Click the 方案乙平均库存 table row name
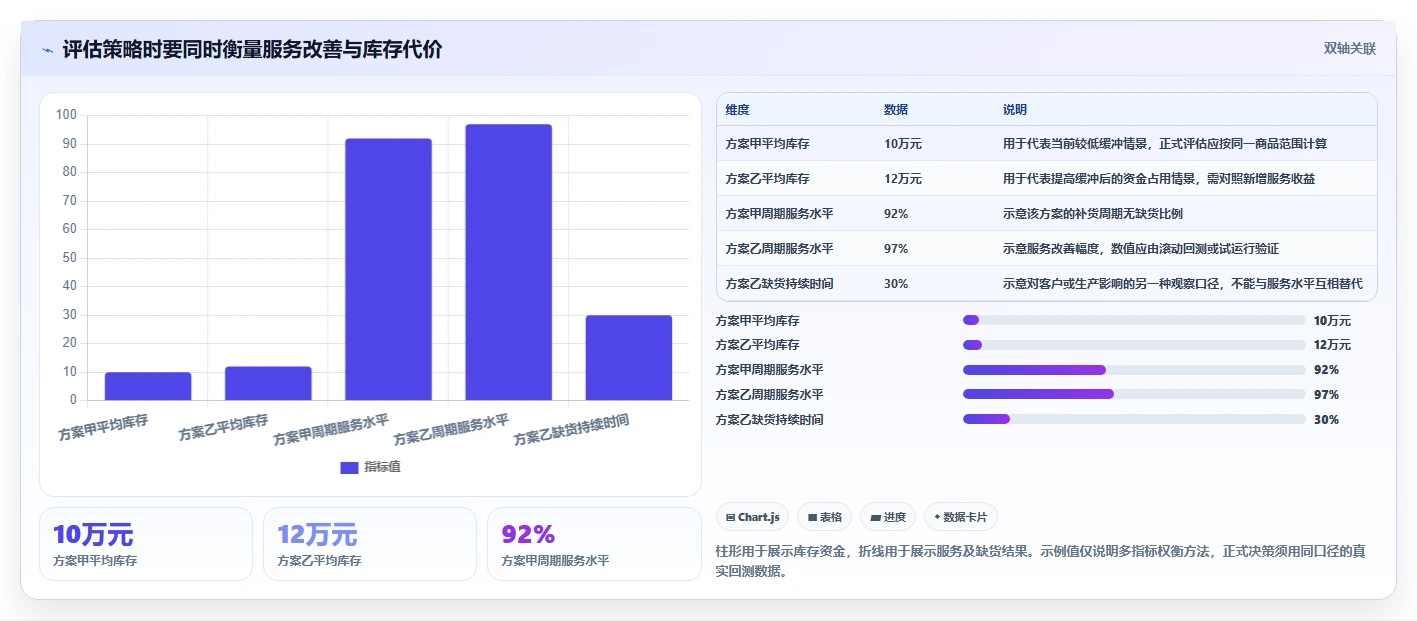Image resolution: width=1417 pixels, height=621 pixels. pos(768,179)
